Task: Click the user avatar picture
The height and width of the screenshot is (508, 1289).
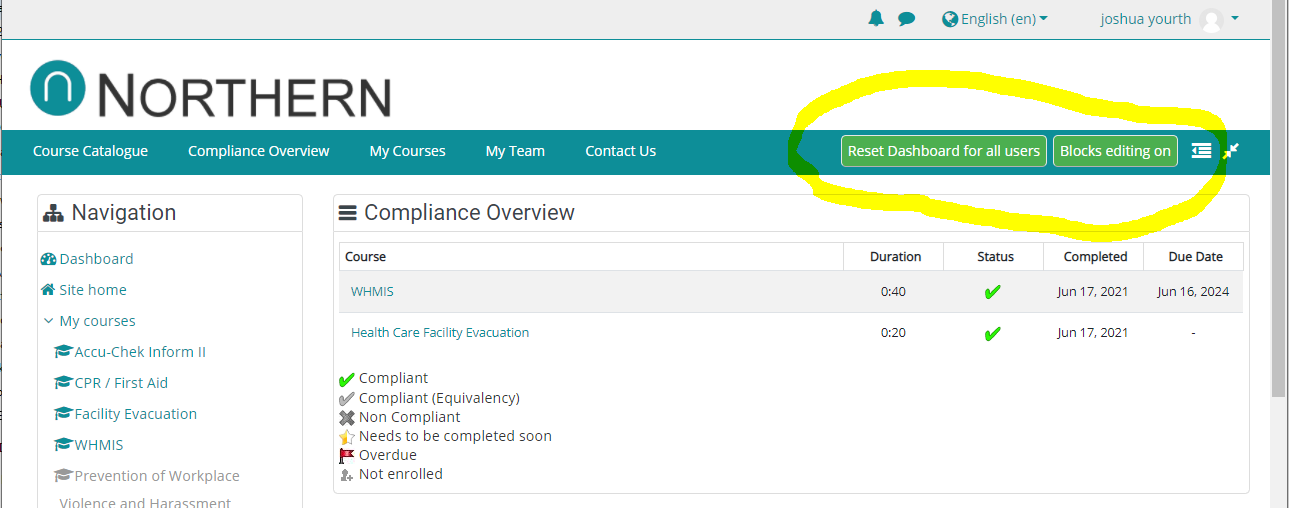Action: [x=1211, y=19]
